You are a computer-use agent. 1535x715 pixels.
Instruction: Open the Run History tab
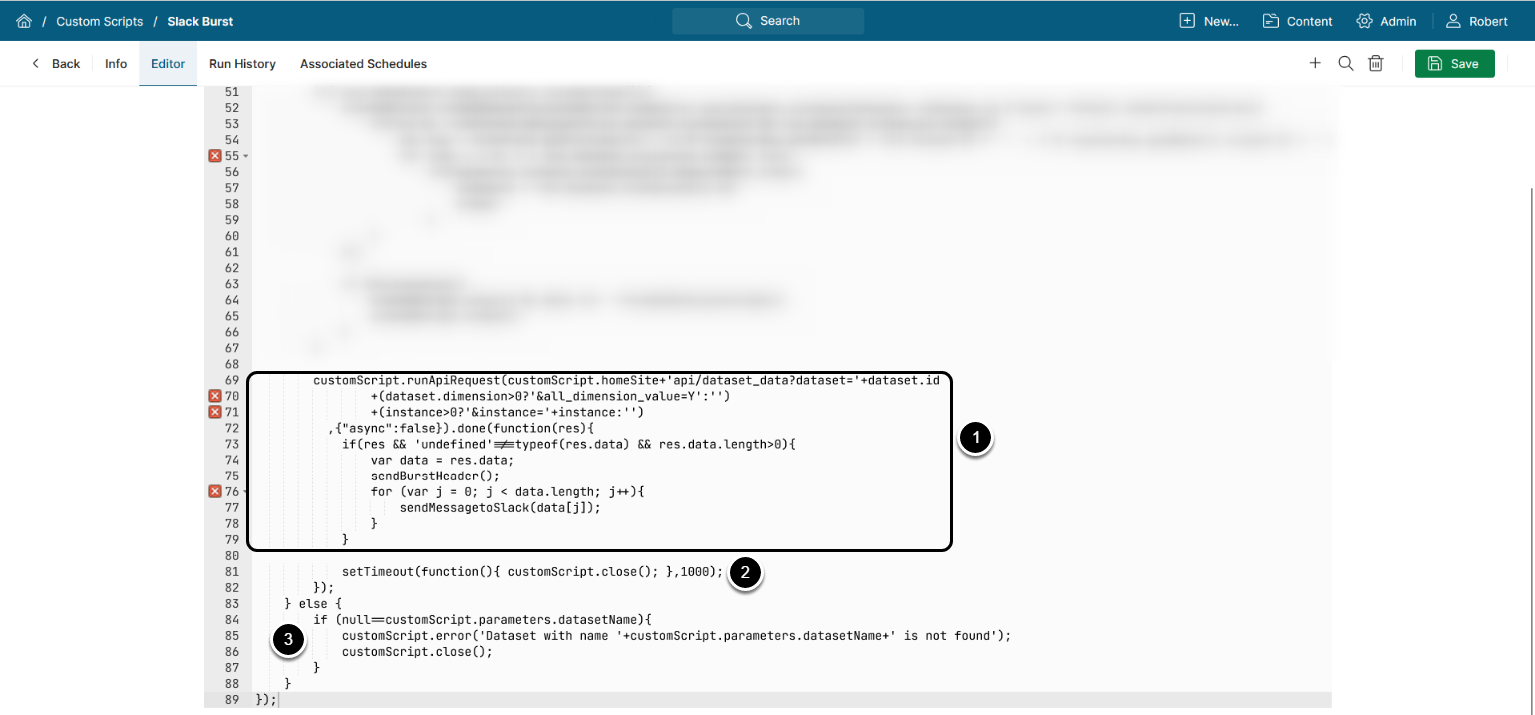(242, 64)
